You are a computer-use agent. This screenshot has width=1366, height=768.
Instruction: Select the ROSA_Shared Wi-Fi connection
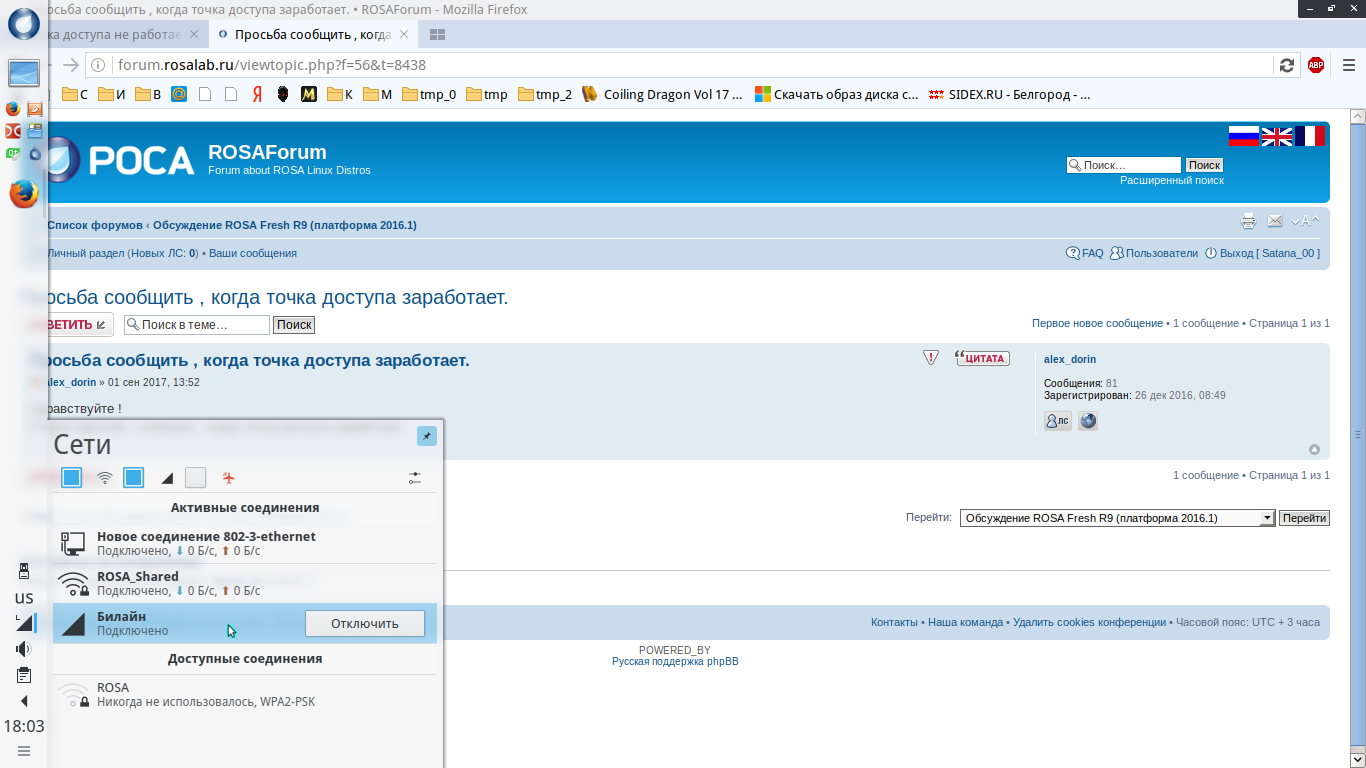pyautogui.click(x=245, y=583)
